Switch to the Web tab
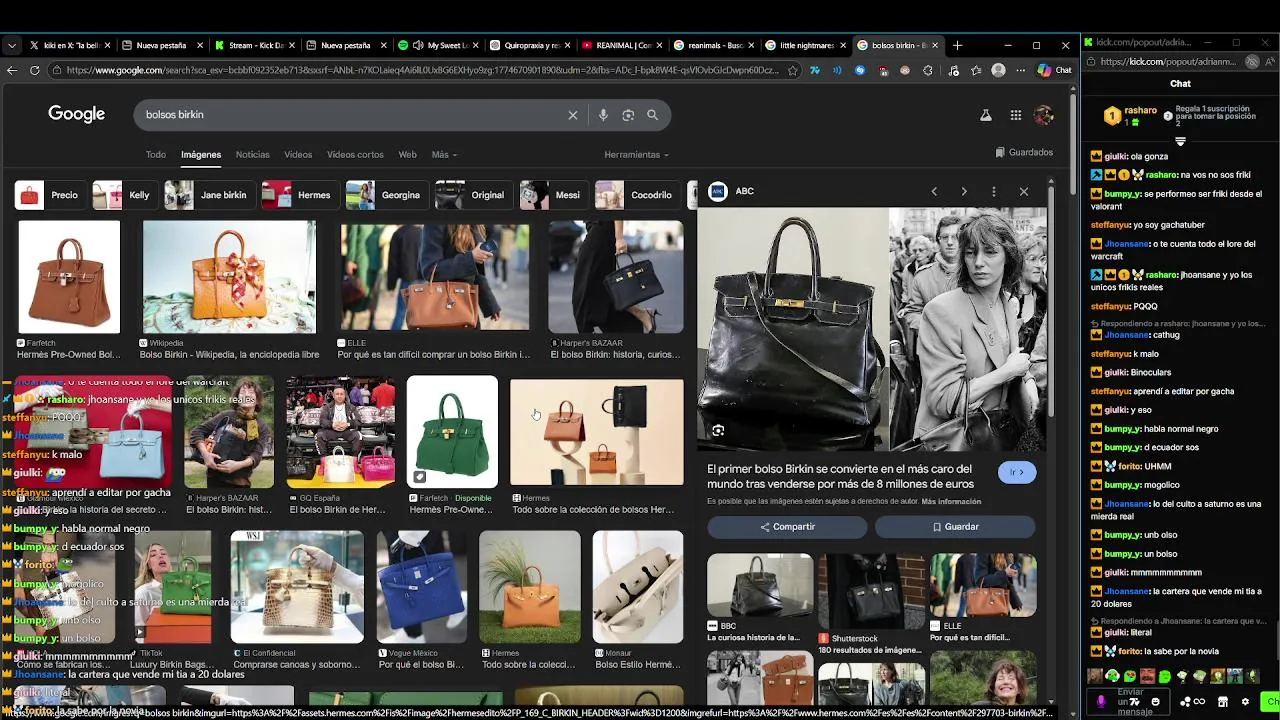1280x720 pixels. (407, 155)
